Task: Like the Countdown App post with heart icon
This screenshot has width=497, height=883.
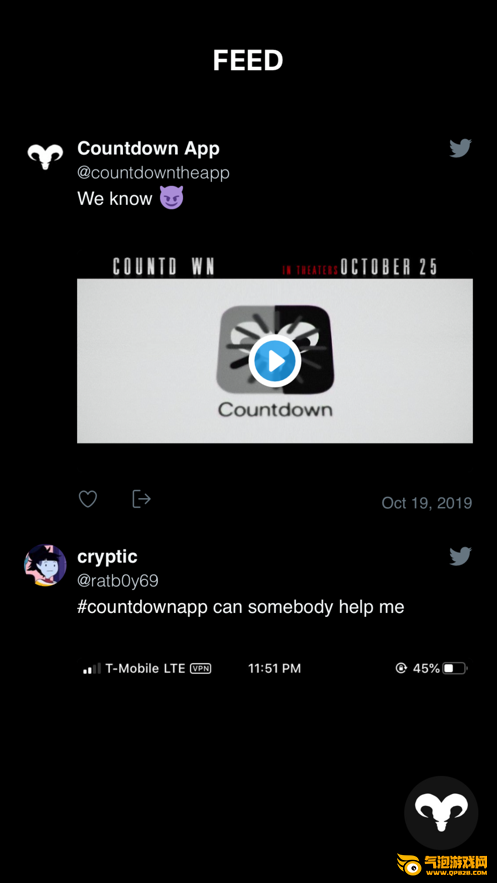Action: (88, 499)
